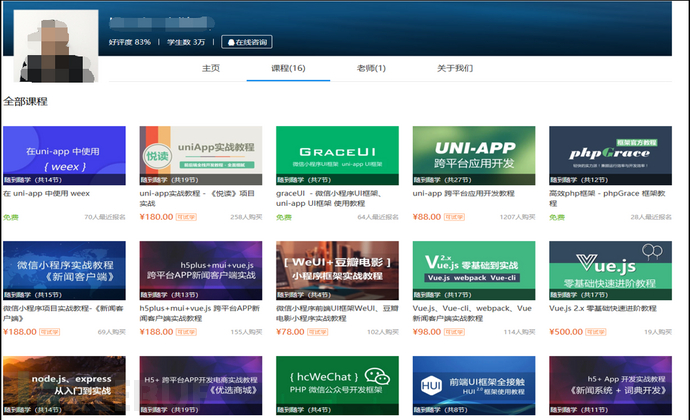
Task: Open the HUI 前端UI框架全接触 thumbnail
Action: click(x=474, y=385)
